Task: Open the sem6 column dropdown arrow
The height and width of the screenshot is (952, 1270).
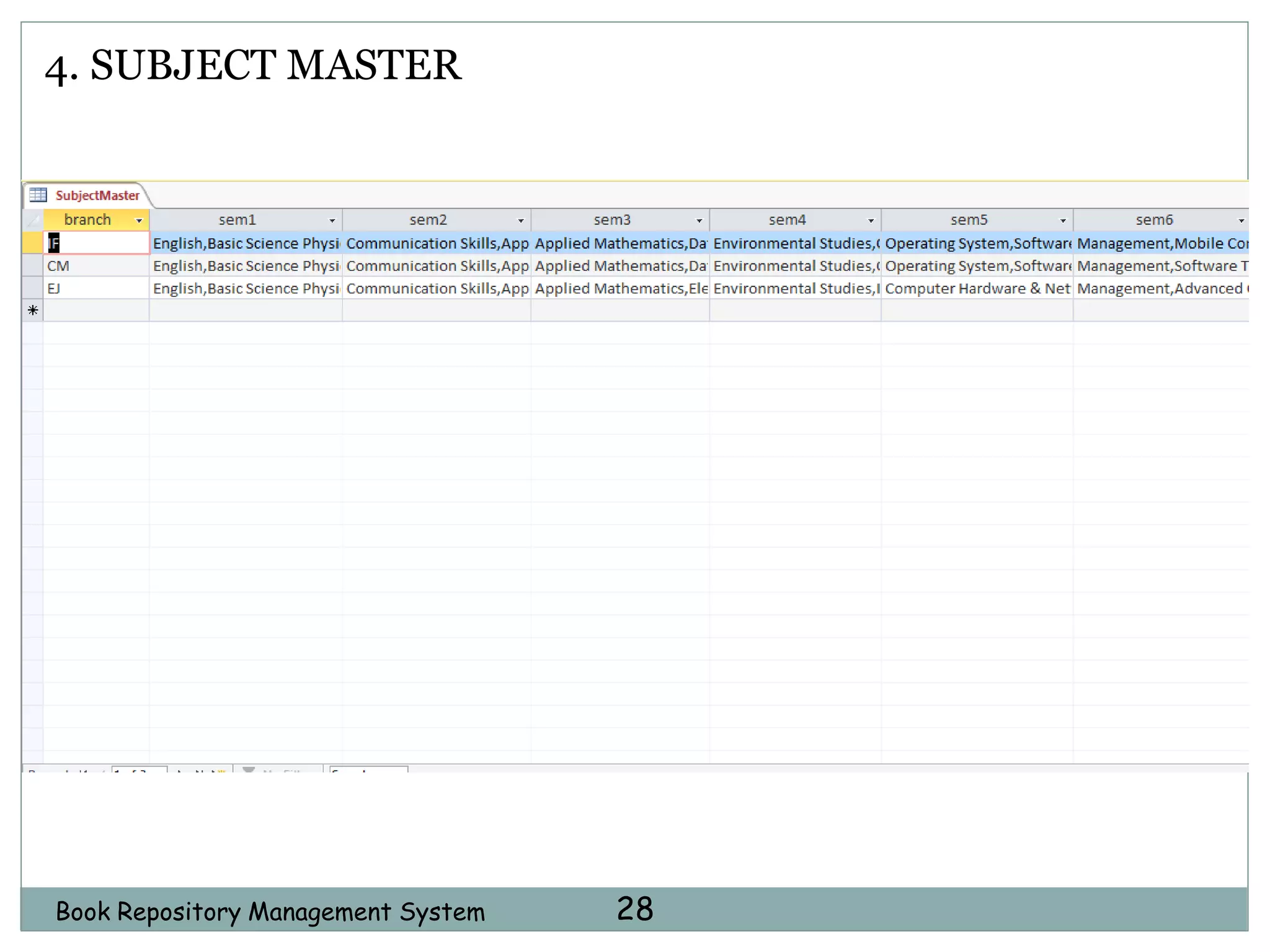Action: (x=1241, y=221)
